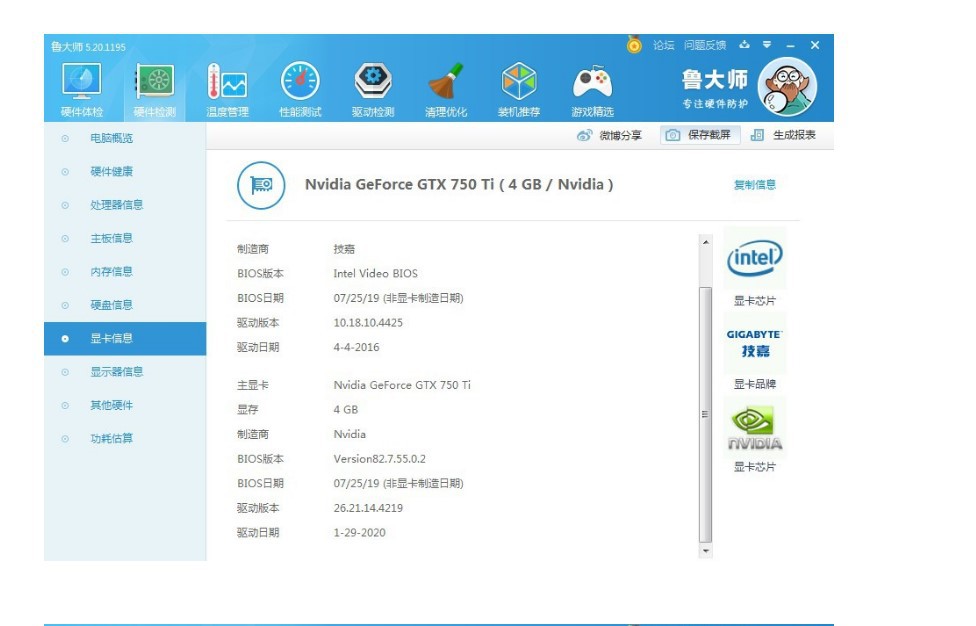Click 显存 value 4 GB

pyautogui.click(x=345, y=409)
